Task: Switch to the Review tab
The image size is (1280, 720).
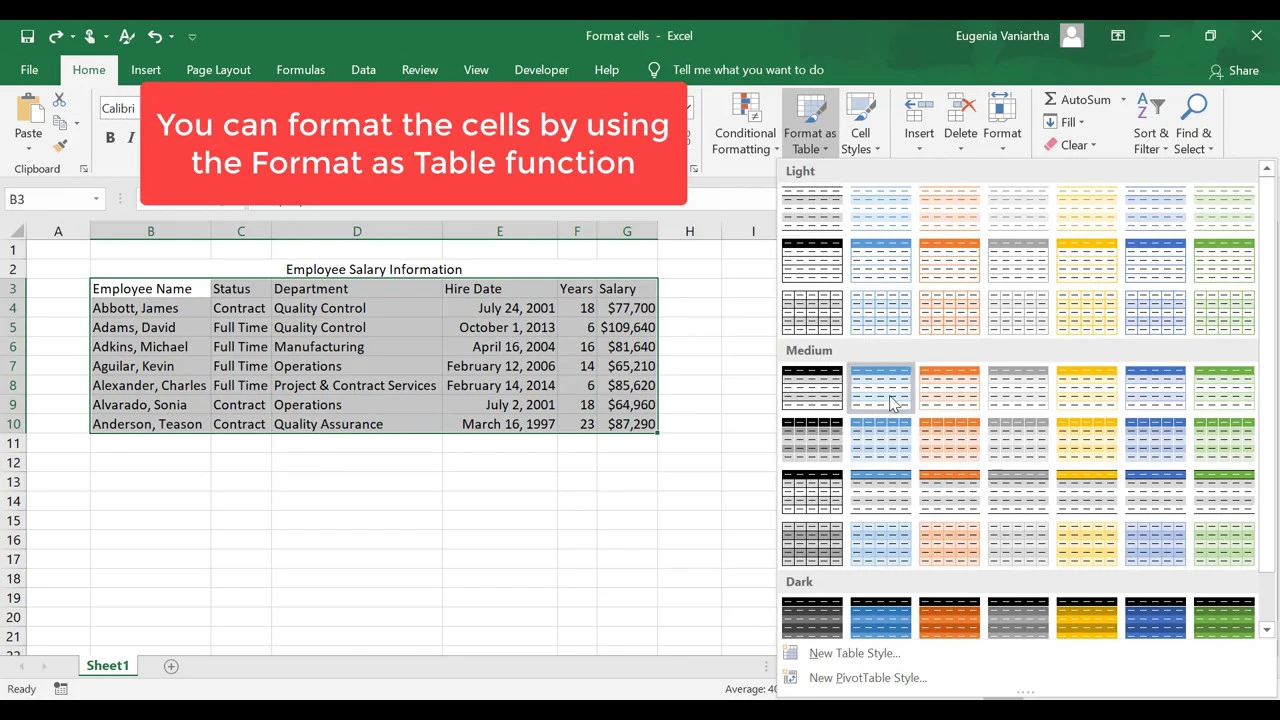Action: (x=420, y=70)
